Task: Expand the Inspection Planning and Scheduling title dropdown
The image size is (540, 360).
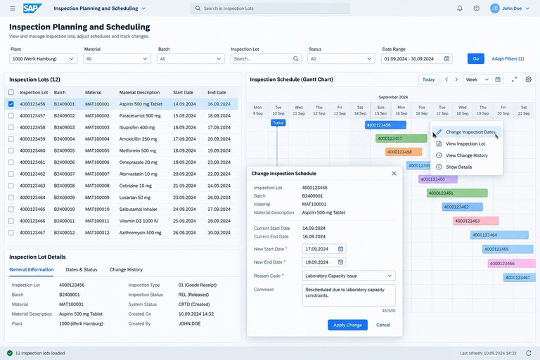Action: point(144,8)
